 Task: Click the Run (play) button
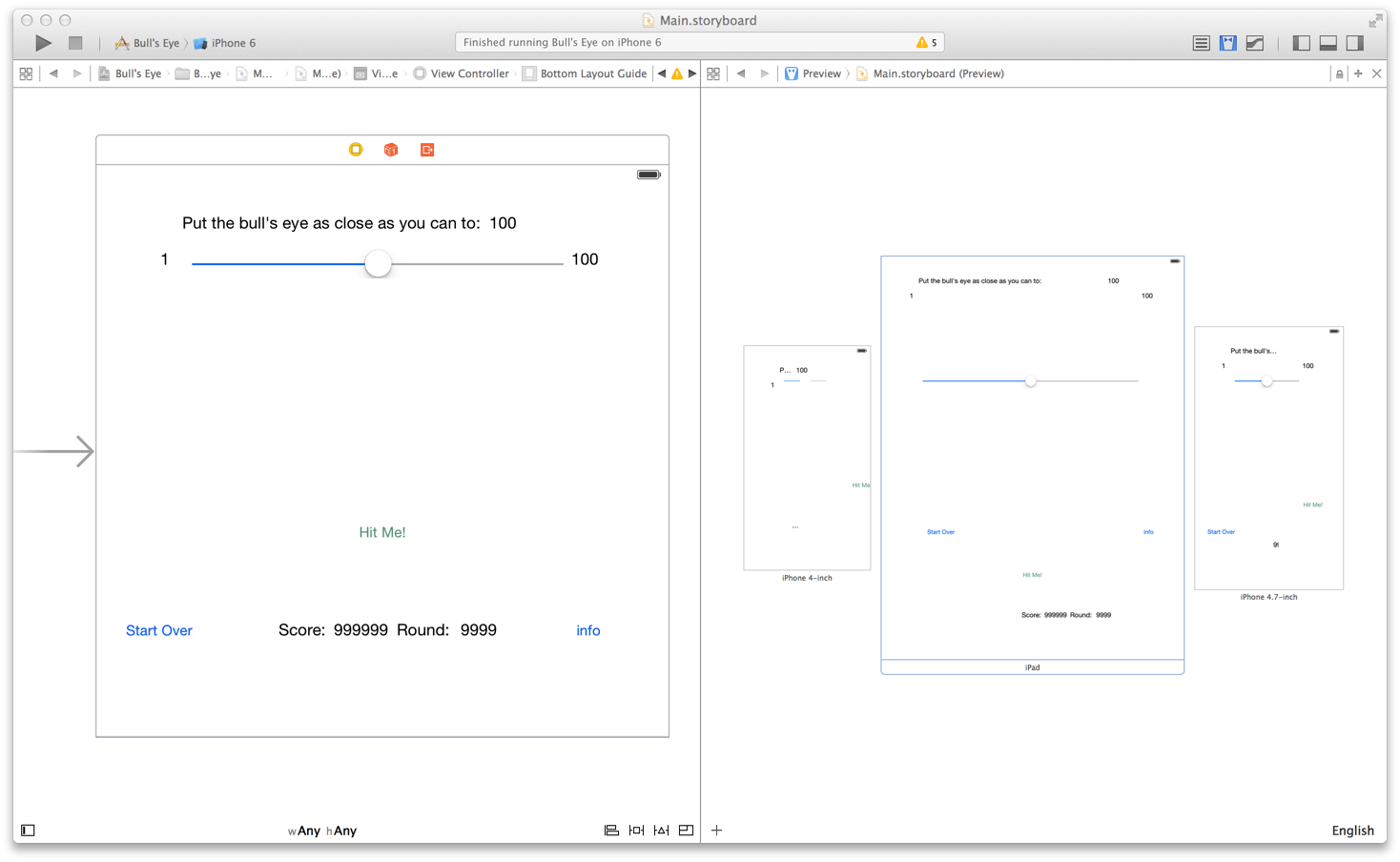(x=43, y=43)
